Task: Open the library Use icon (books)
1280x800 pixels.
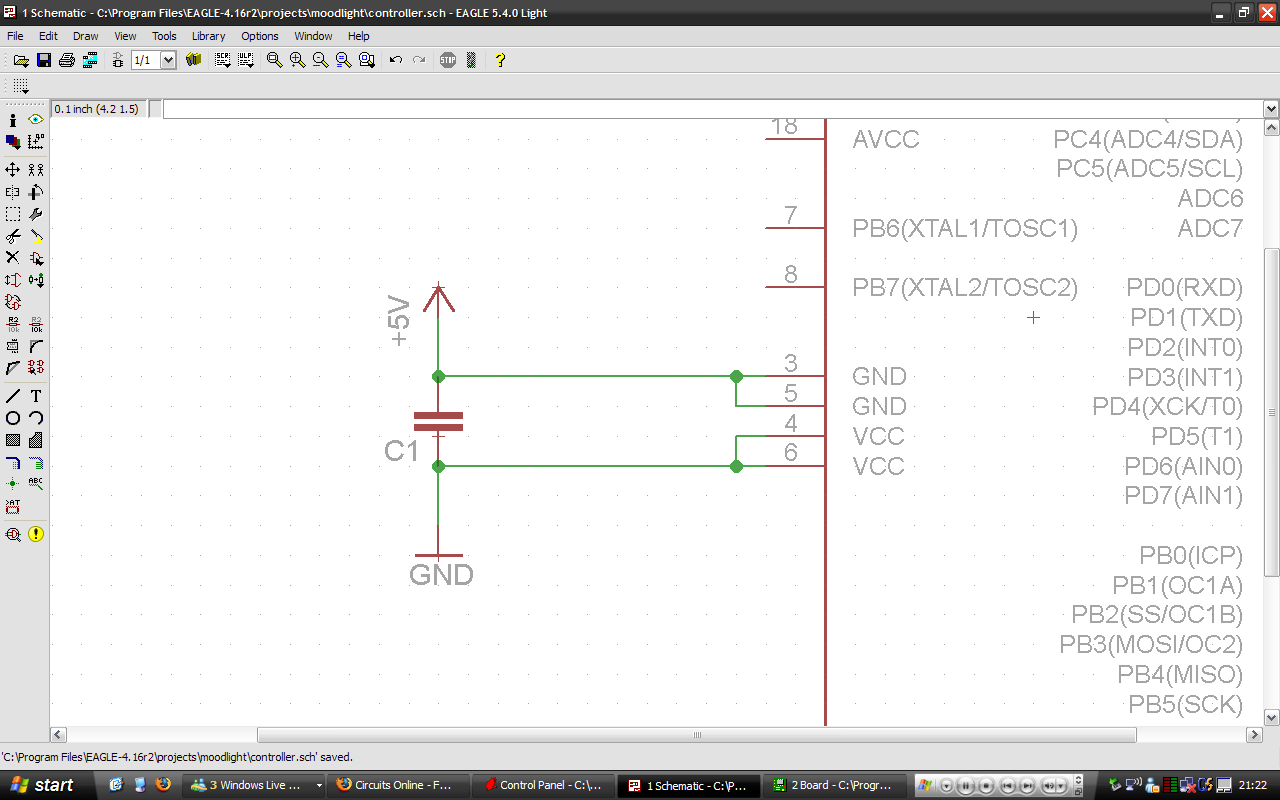Action: point(194,60)
